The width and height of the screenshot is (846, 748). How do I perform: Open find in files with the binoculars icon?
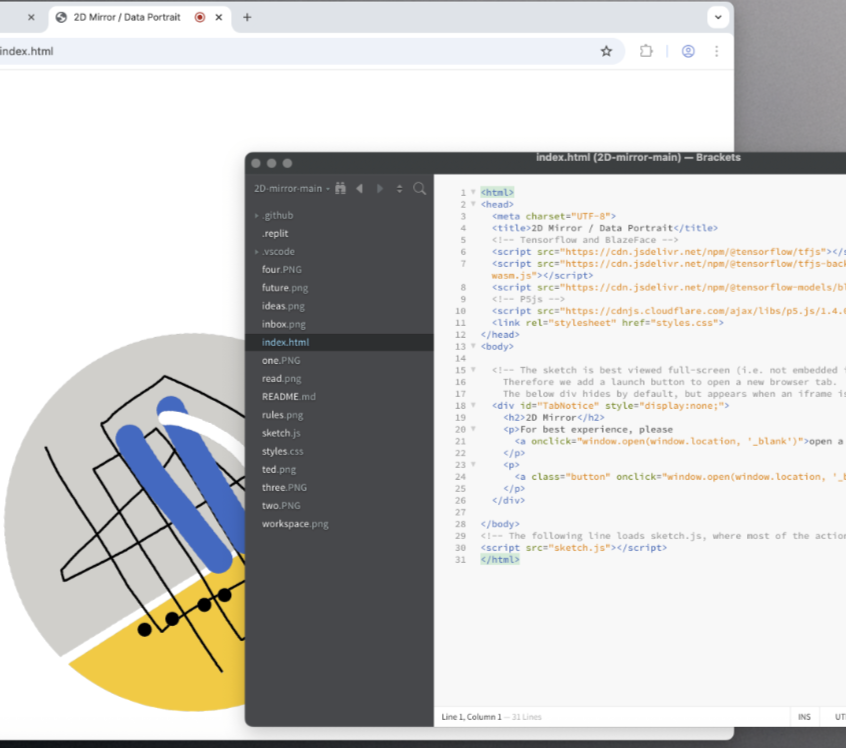pos(340,188)
